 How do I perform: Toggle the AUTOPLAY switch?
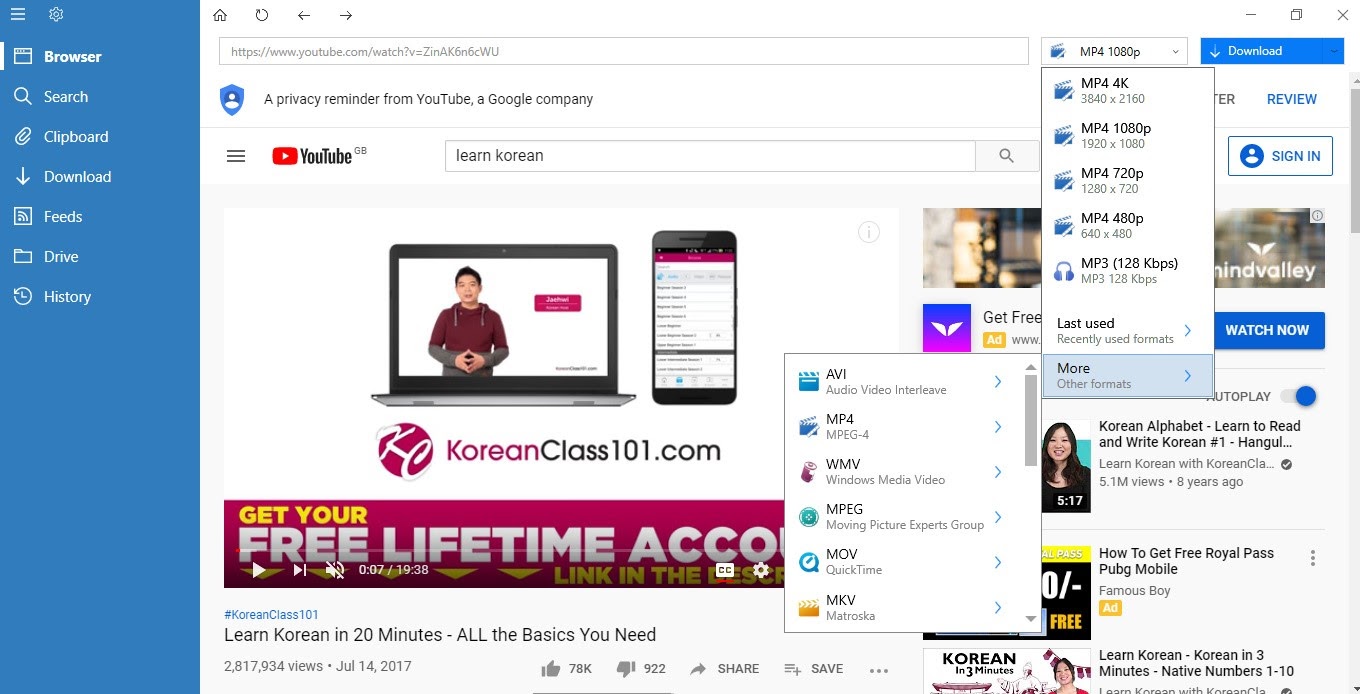click(x=1299, y=397)
